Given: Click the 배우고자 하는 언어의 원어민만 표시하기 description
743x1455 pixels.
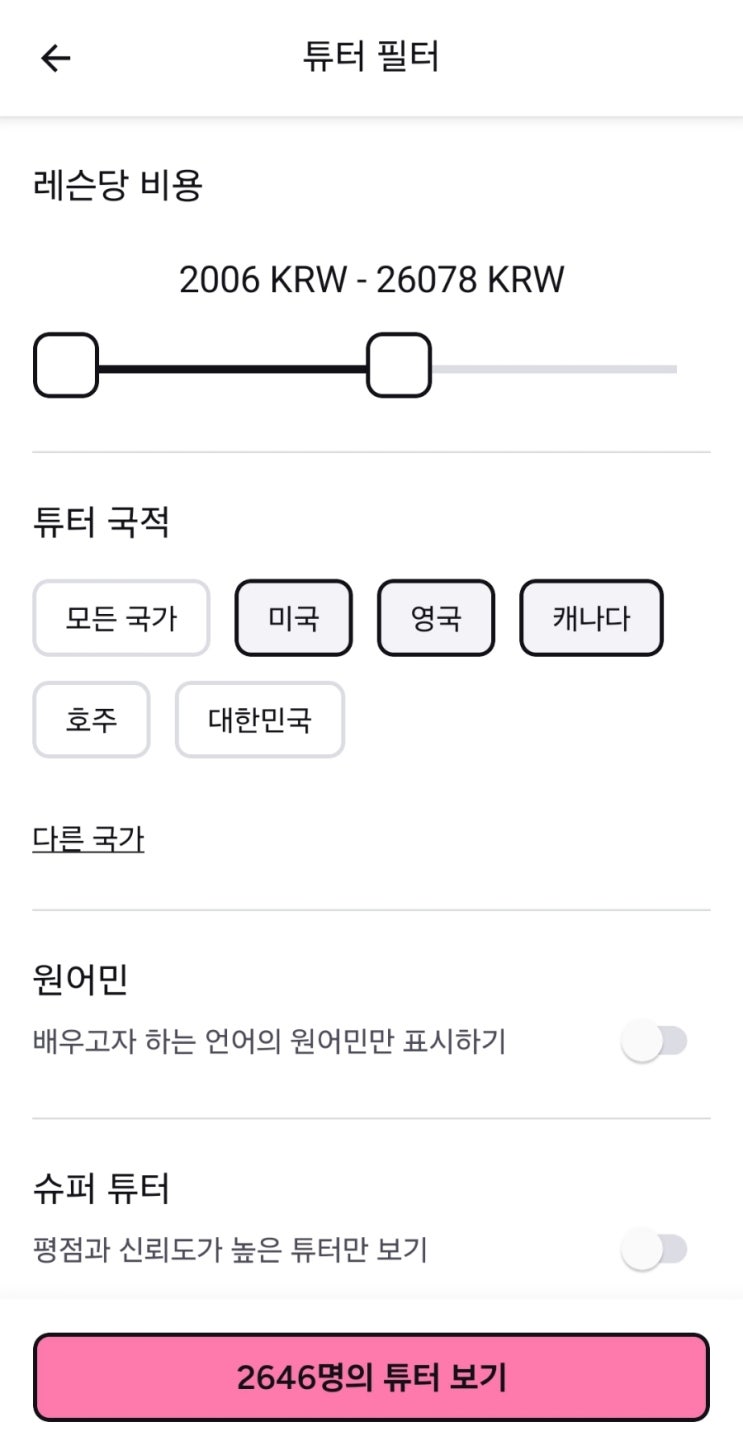Looking at the screenshot, I should click(269, 1042).
